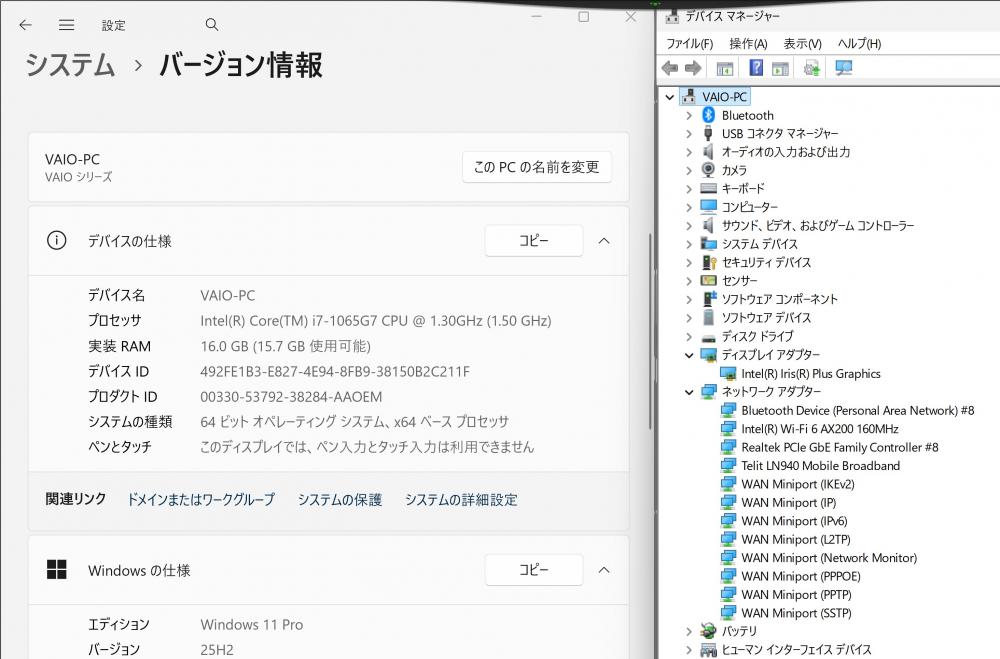
Task: Collapse the ネットワーク アダプター node
Action: pyautogui.click(x=688, y=392)
